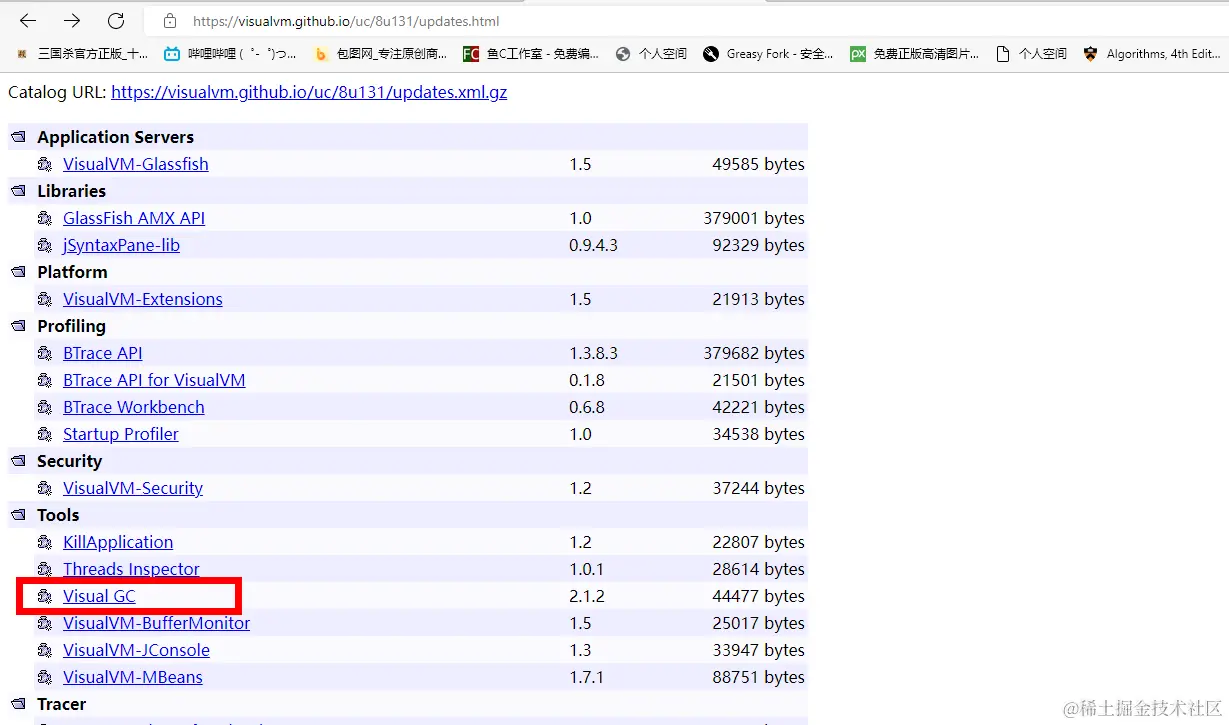Select the Tracer category heading text
1229x725 pixels.
coord(62,704)
